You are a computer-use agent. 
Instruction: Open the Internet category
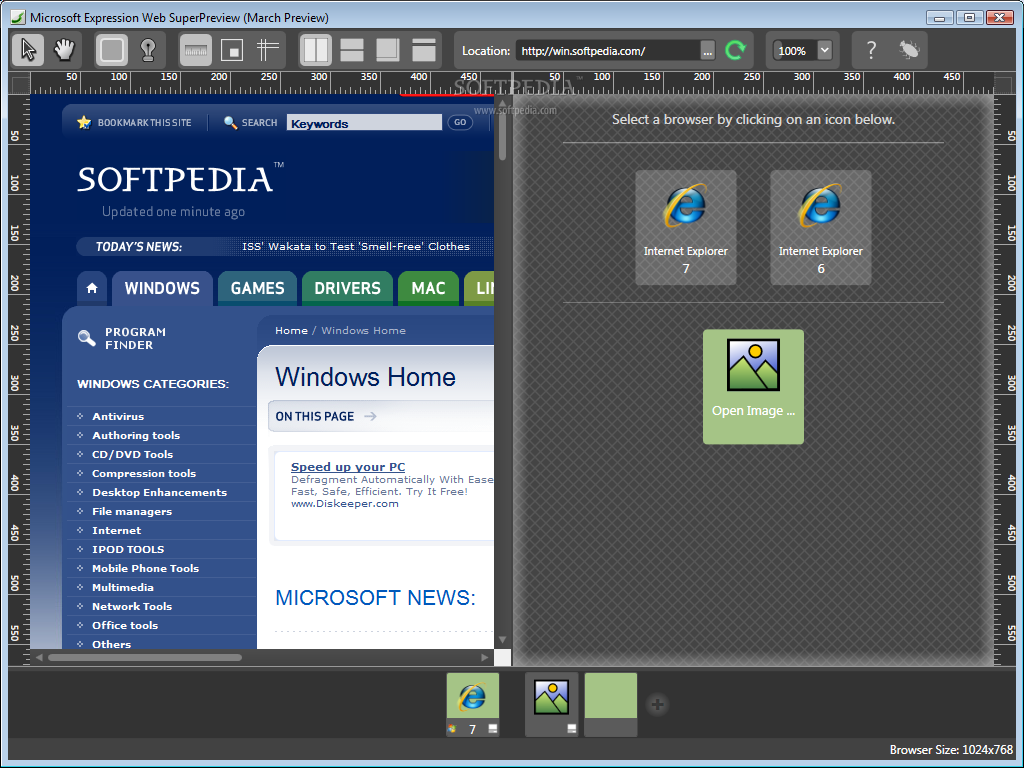[116, 530]
